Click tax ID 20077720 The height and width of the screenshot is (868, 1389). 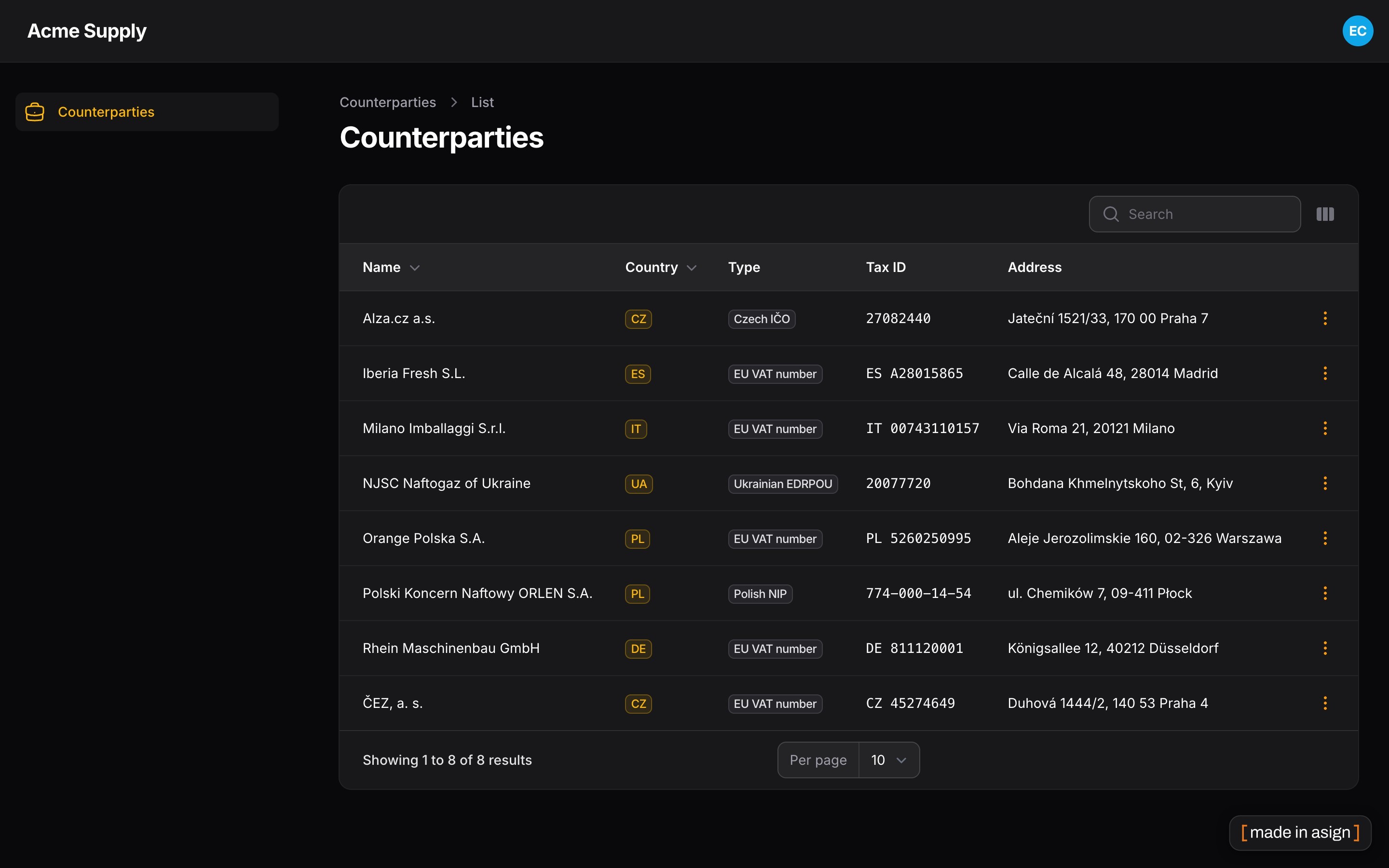click(898, 483)
